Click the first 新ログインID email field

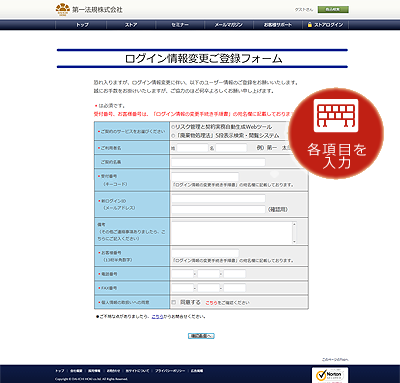click(x=218, y=199)
